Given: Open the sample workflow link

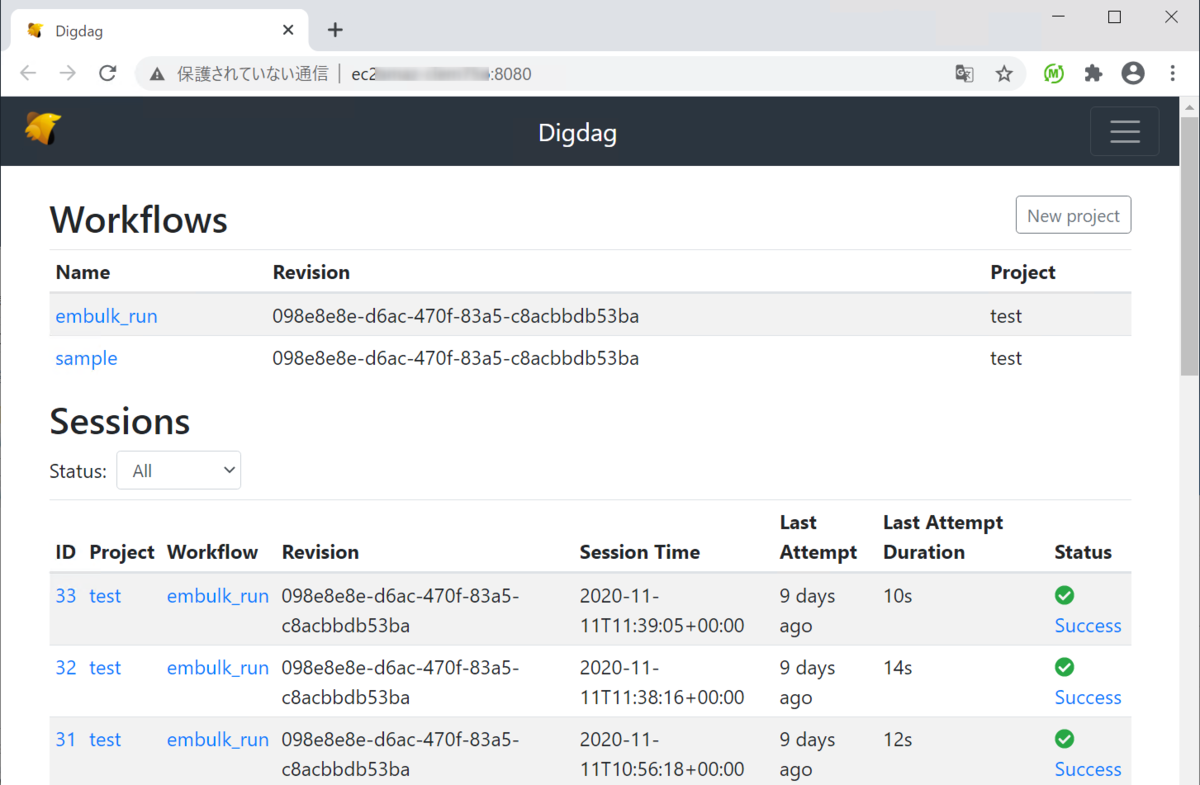Looking at the screenshot, I should [x=86, y=358].
